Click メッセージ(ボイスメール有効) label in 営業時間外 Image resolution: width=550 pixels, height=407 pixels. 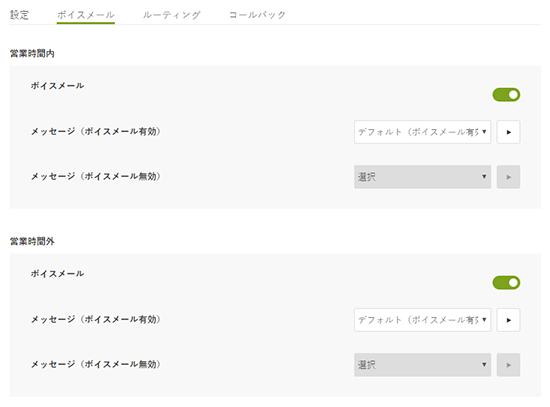pyautogui.click(x=96, y=319)
